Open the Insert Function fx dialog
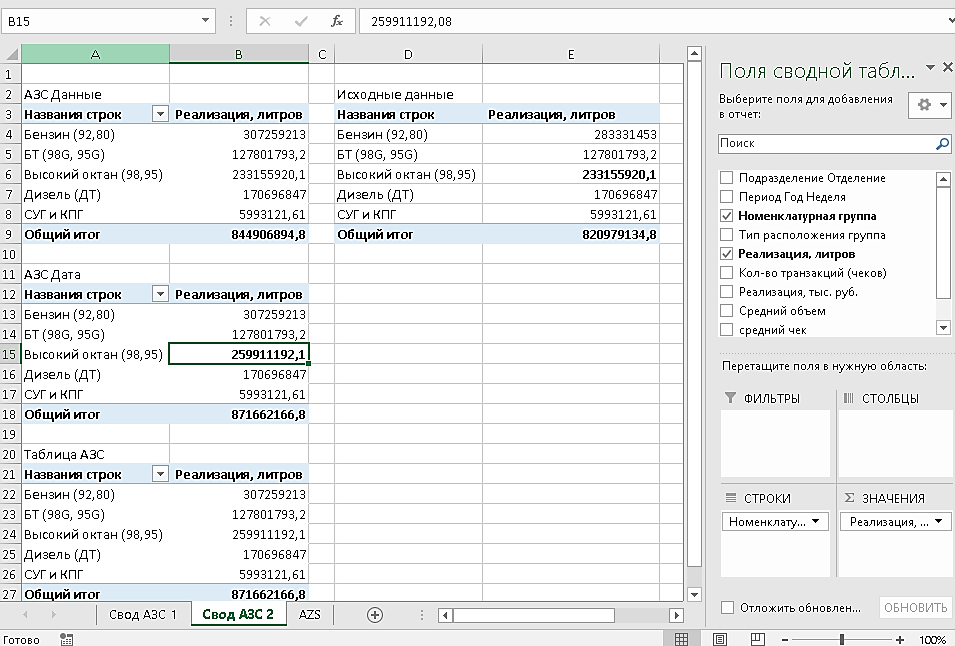The height and width of the screenshot is (646, 955). 337,21
